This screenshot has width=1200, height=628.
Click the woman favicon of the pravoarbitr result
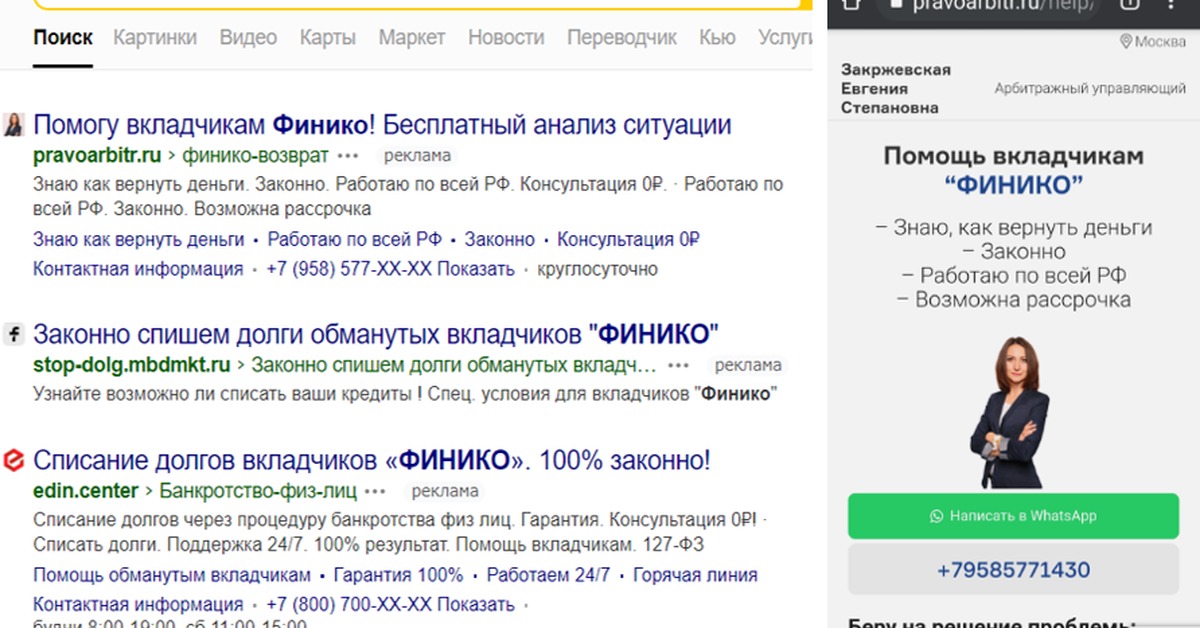pyautogui.click(x=14, y=125)
